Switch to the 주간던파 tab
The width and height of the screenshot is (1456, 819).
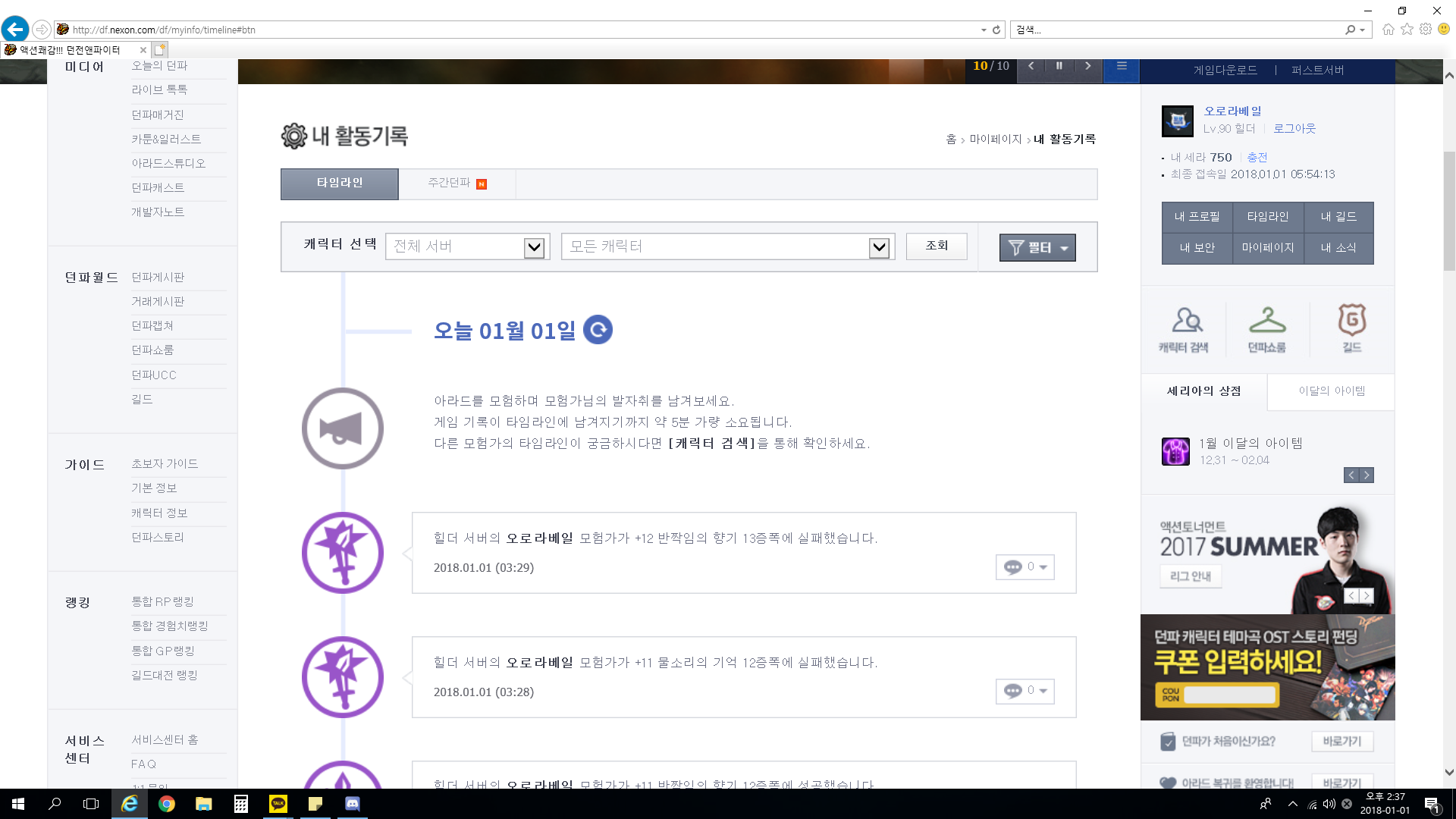pos(457,184)
